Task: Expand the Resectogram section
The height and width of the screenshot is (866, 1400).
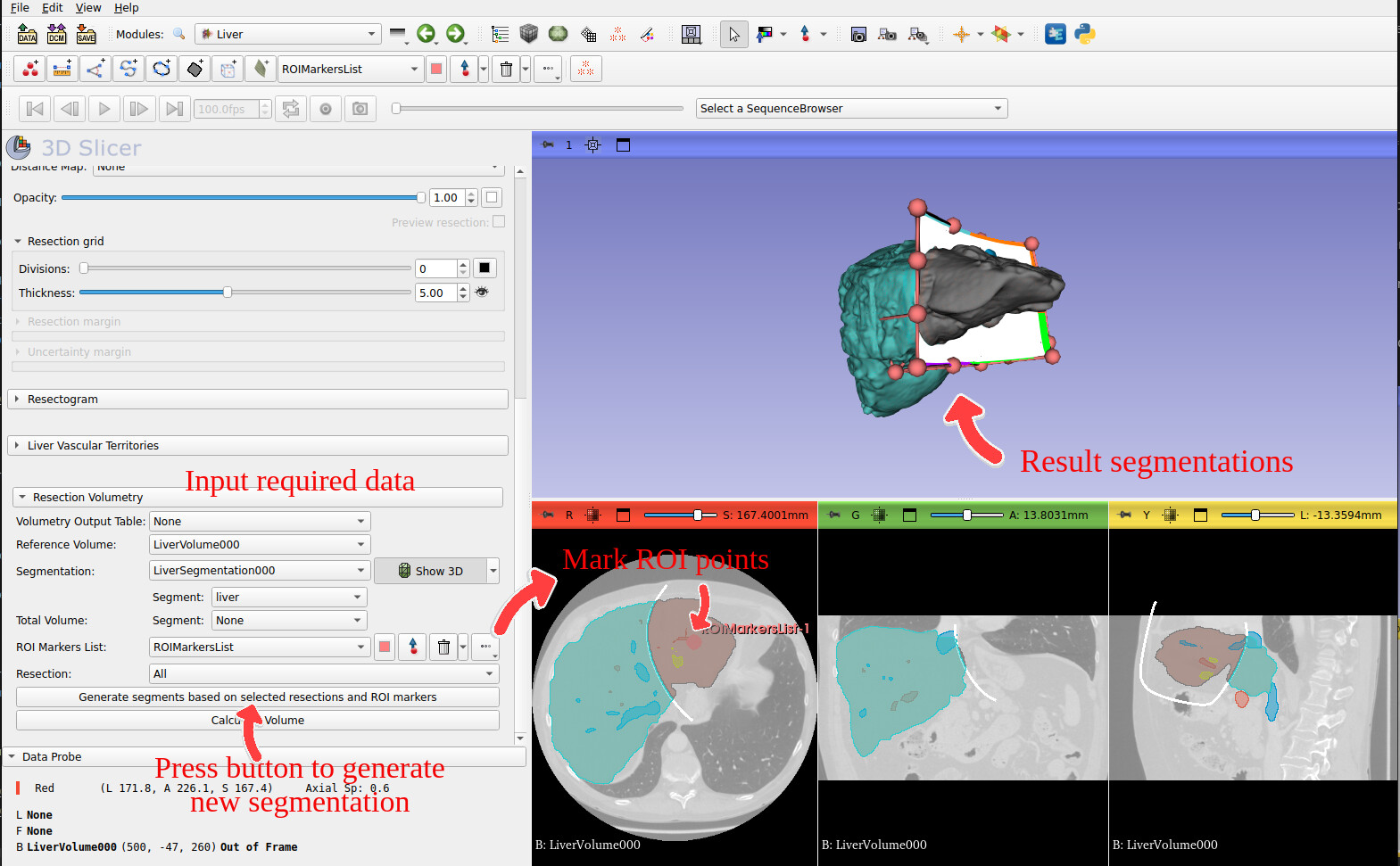Action: tap(259, 399)
